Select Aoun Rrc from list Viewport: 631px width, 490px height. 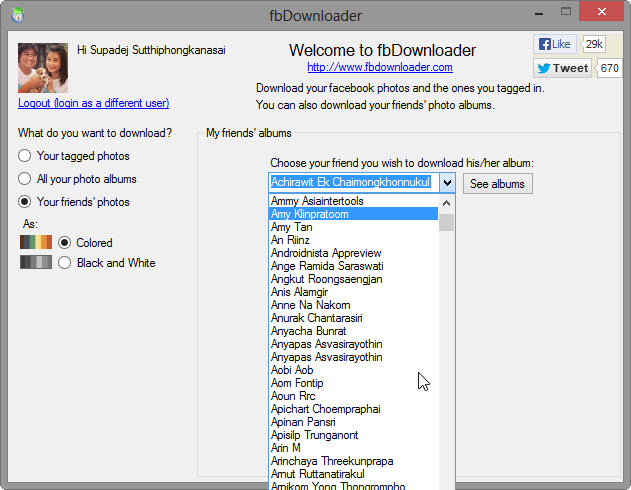353,396
